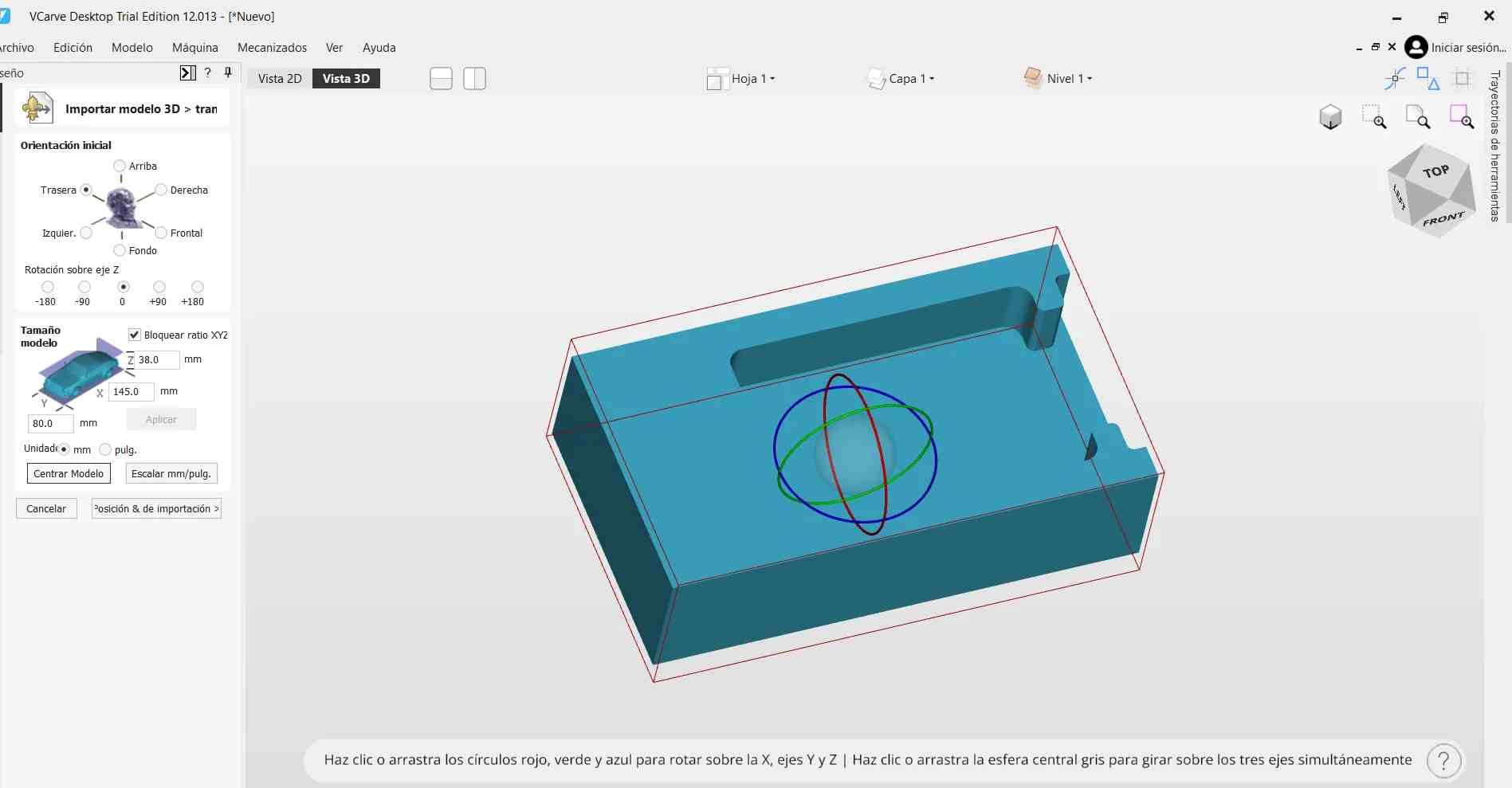1512x788 pixels.
Task: Click the X size field 145.0
Action: pyautogui.click(x=131, y=391)
